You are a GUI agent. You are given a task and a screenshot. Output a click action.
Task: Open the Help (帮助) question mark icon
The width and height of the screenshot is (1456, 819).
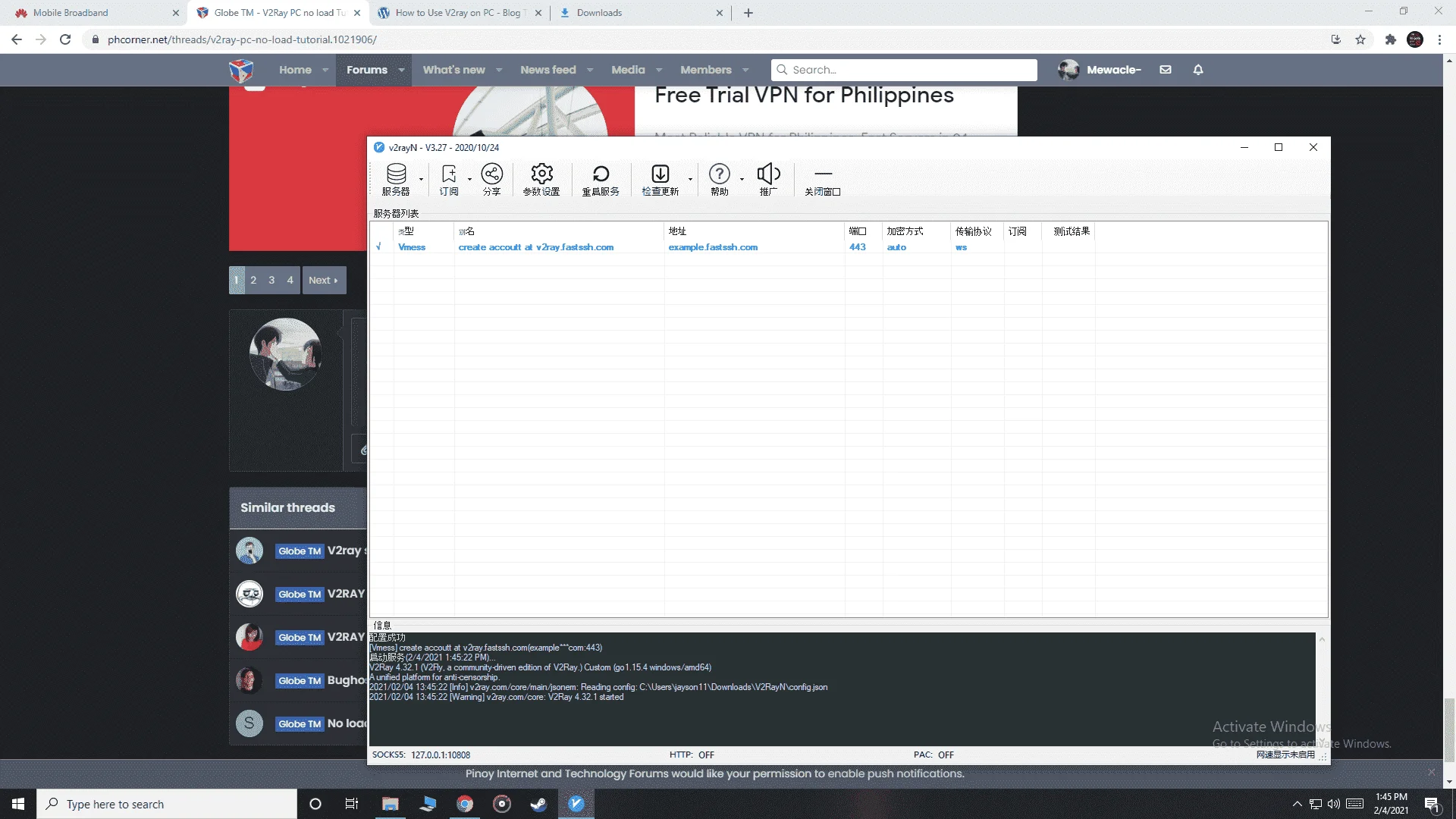point(720,180)
